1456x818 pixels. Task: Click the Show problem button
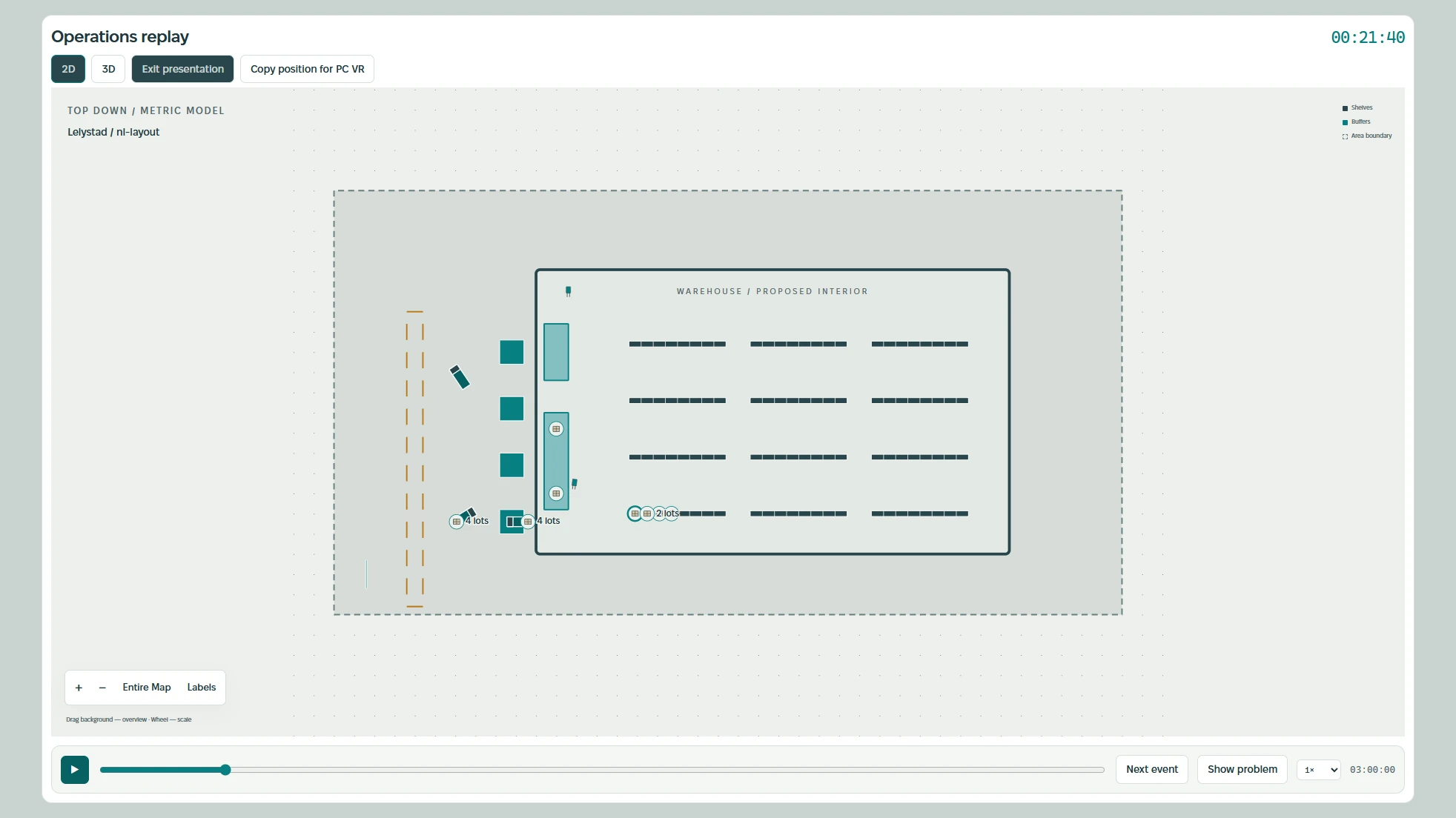pyautogui.click(x=1242, y=769)
